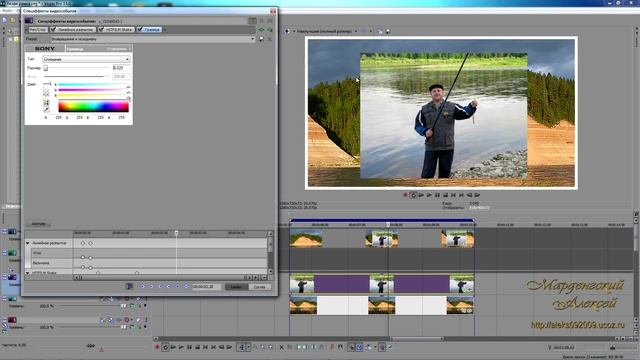Adjust the magenta green-channel color slider
Image resolution: width=640 pixels, height=360 pixels.
coord(93,90)
